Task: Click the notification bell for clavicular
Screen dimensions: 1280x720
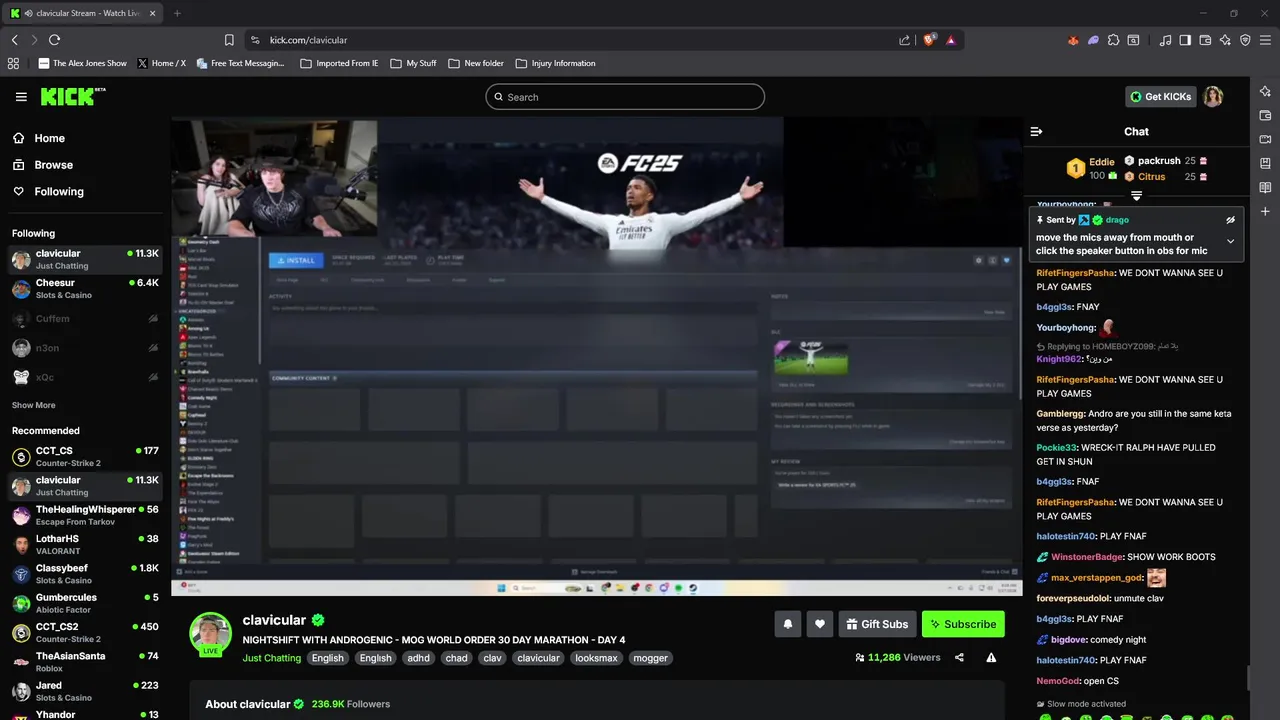Action: click(787, 624)
